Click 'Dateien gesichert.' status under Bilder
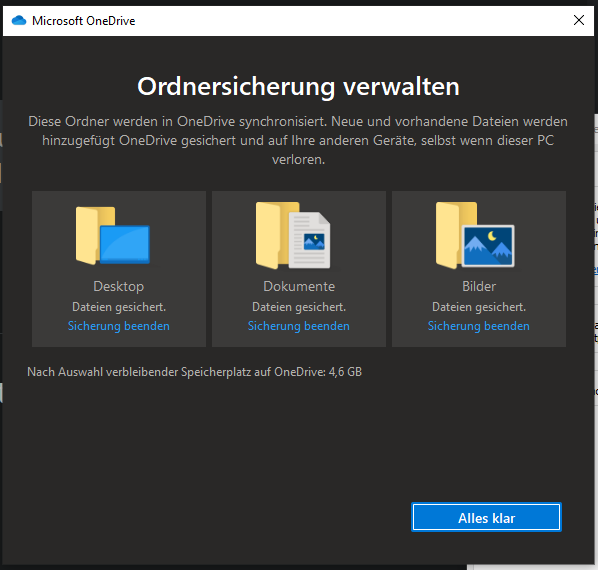 tap(479, 307)
